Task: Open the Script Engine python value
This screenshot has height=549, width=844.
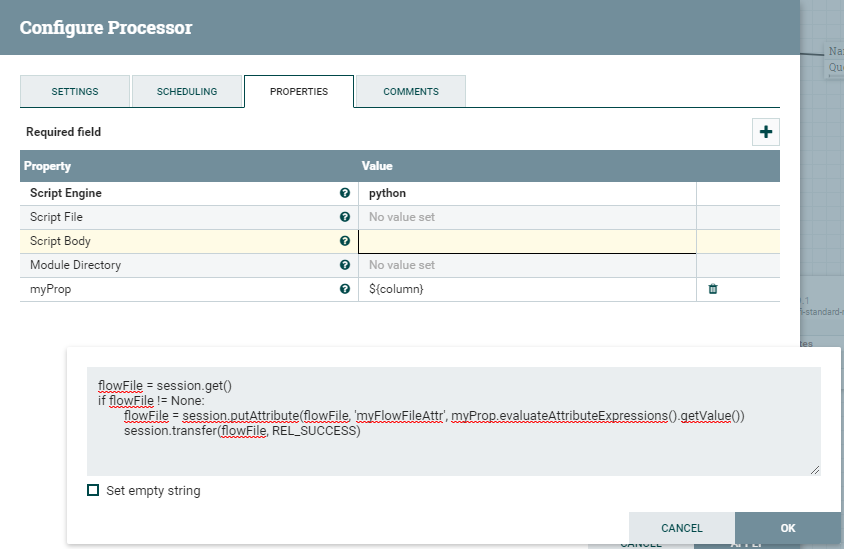Action: 527,193
